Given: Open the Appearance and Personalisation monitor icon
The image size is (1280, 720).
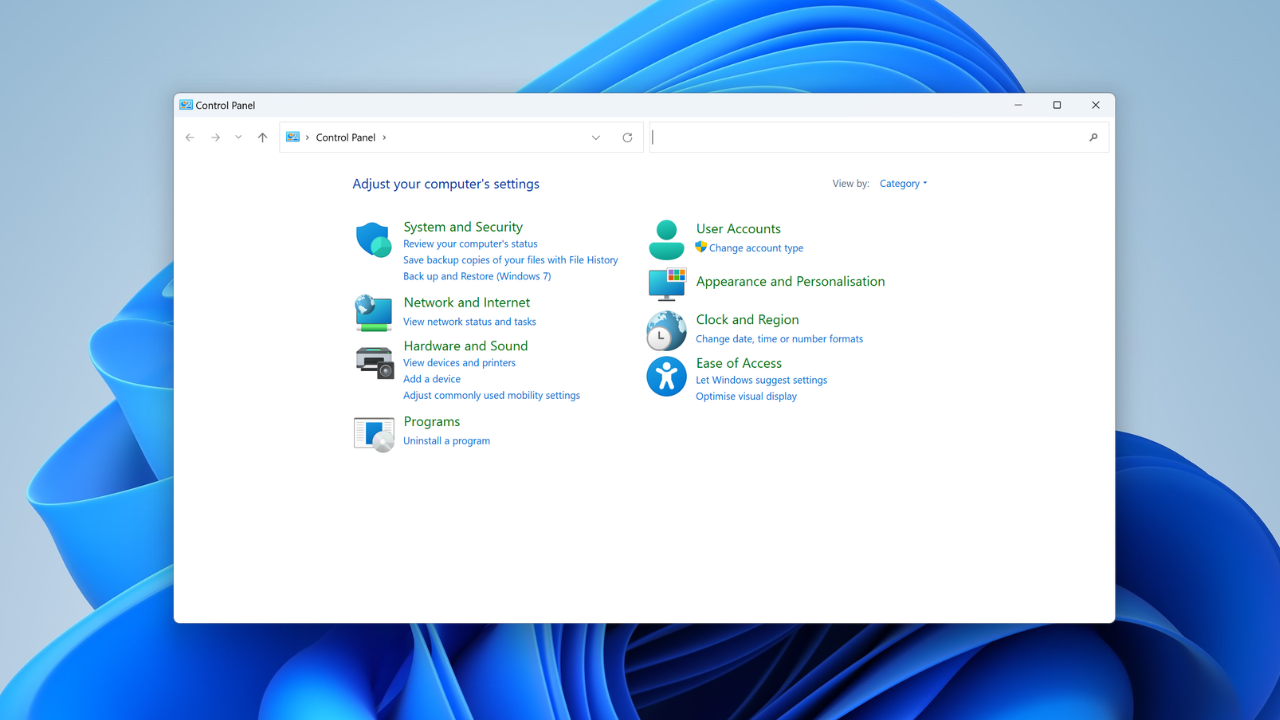Looking at the screenshot, I should tap(667, 284).
